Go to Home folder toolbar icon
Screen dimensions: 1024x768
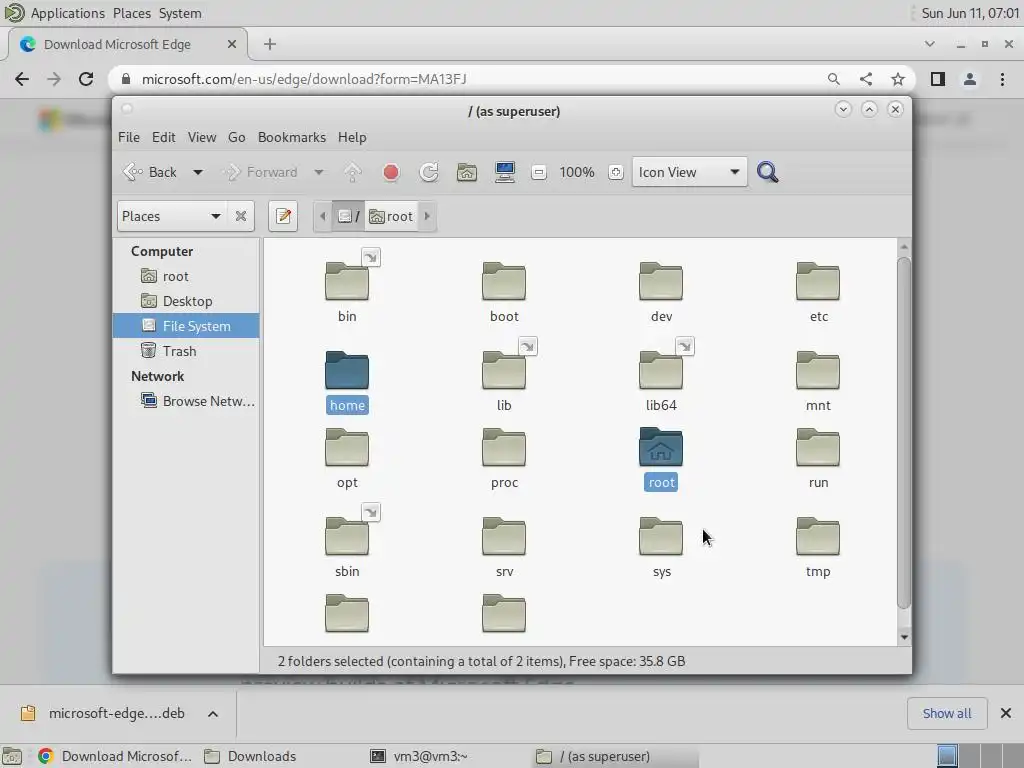(466, 172)
